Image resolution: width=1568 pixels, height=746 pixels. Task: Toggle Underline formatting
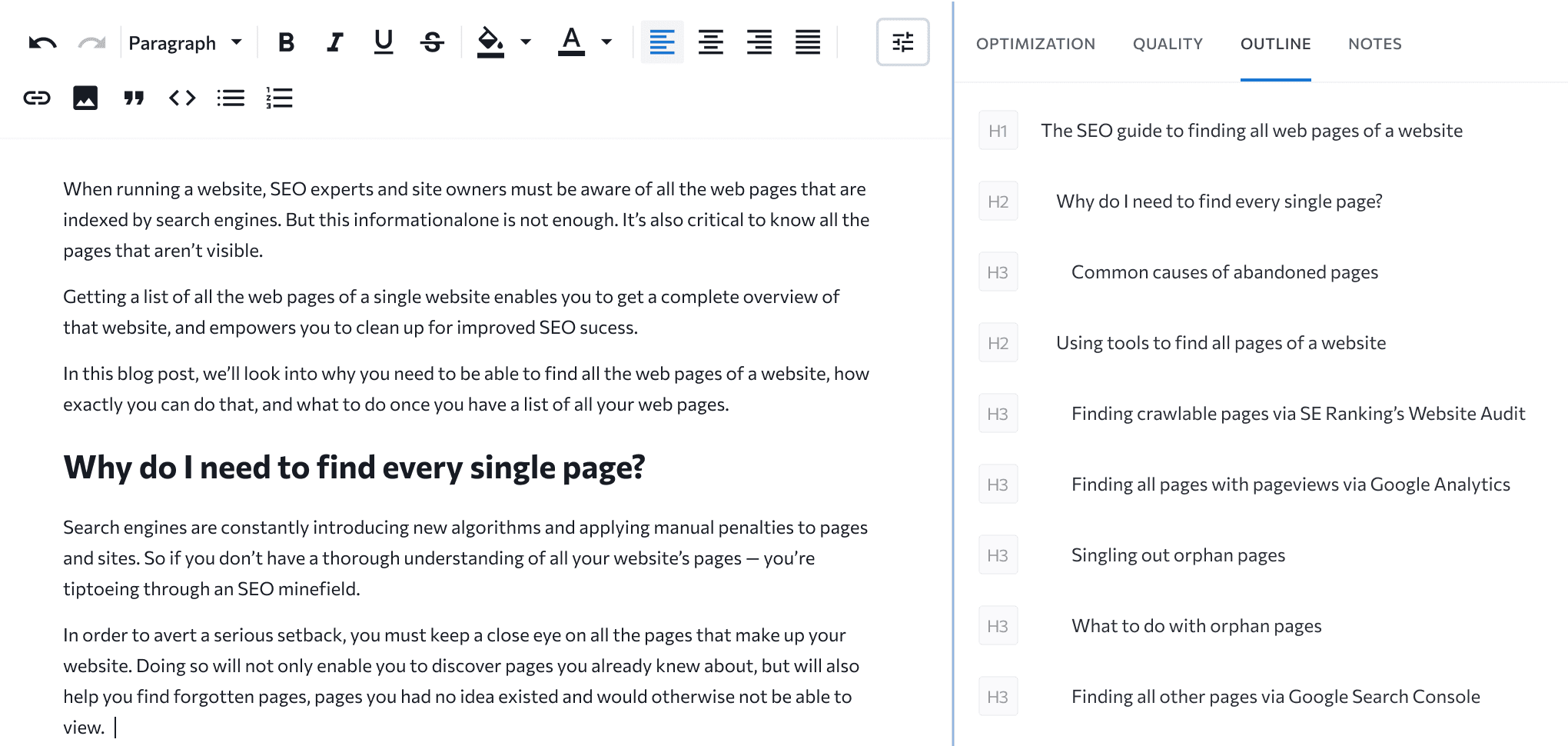[x=384, y=42]
